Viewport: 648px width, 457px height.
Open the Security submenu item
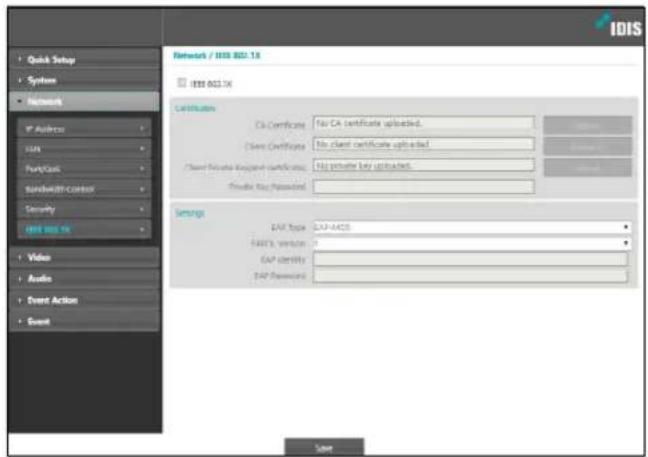(x=84, y=209)
